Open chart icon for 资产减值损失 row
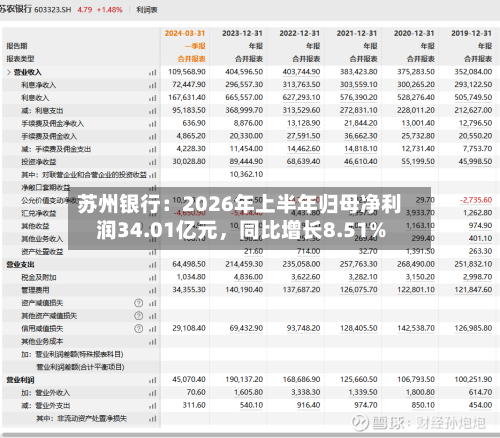Screen dimensions: 500x438 (152, 303)
